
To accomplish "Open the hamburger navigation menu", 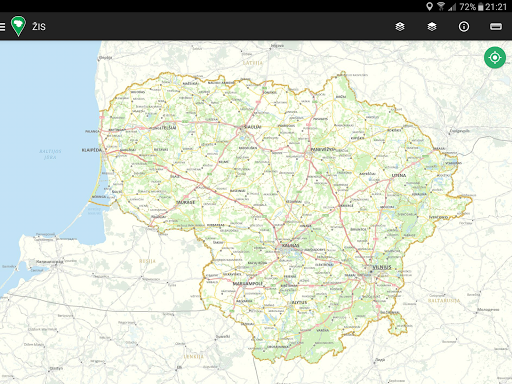I will coord(2,27).
